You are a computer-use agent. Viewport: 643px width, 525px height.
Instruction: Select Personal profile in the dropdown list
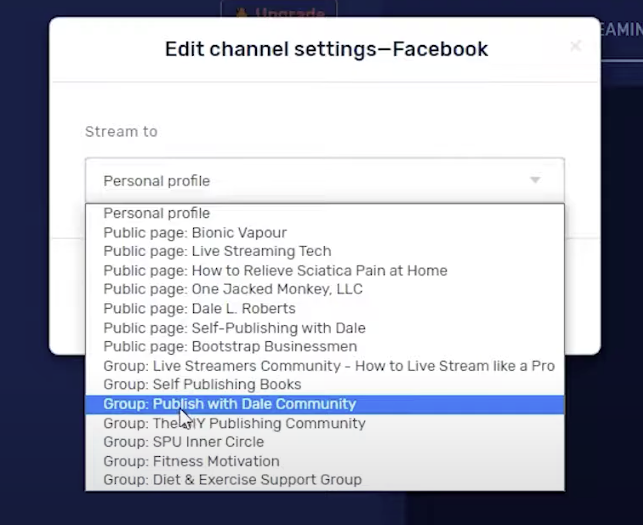pos(325,213)
